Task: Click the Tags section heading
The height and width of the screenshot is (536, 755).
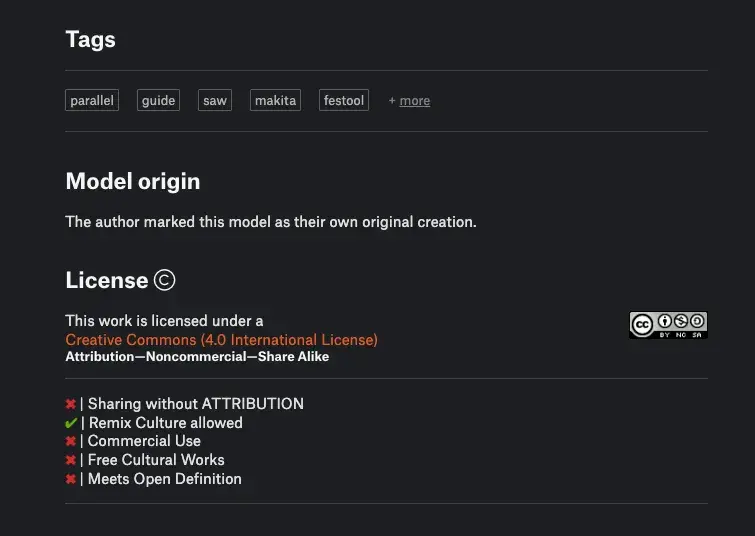Action: [91, 39]
